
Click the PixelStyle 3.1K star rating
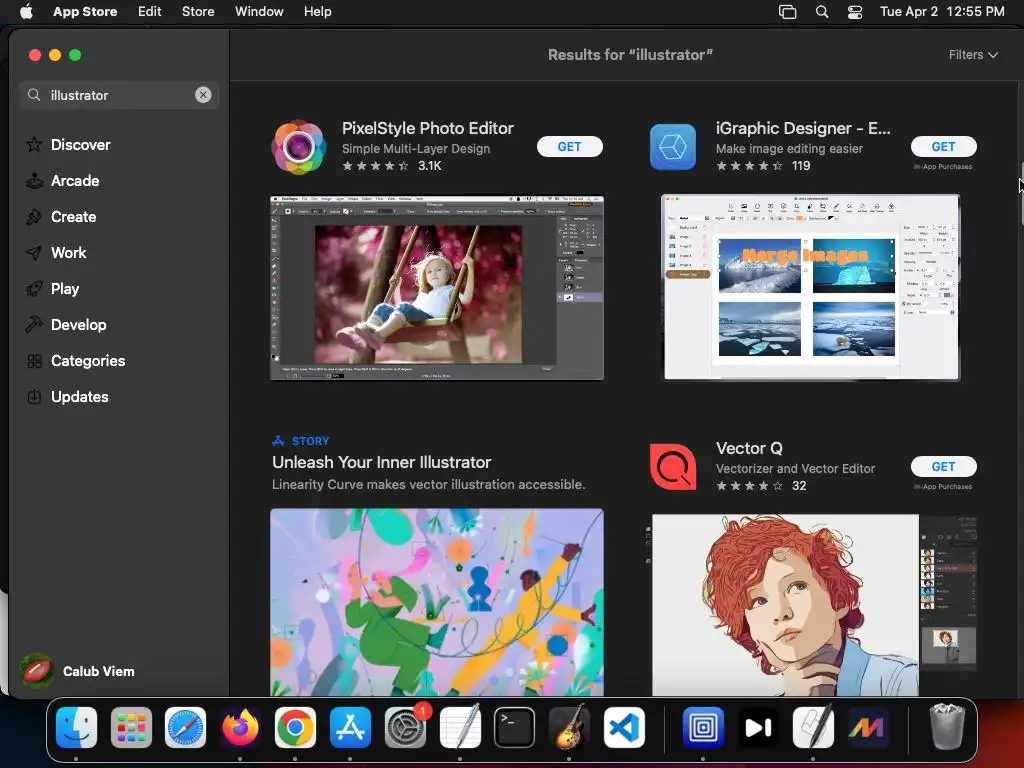[392, 166]
